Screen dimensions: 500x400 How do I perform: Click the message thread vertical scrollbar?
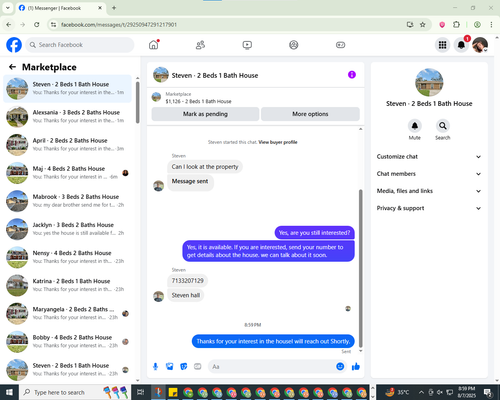[x=360, y=268]
